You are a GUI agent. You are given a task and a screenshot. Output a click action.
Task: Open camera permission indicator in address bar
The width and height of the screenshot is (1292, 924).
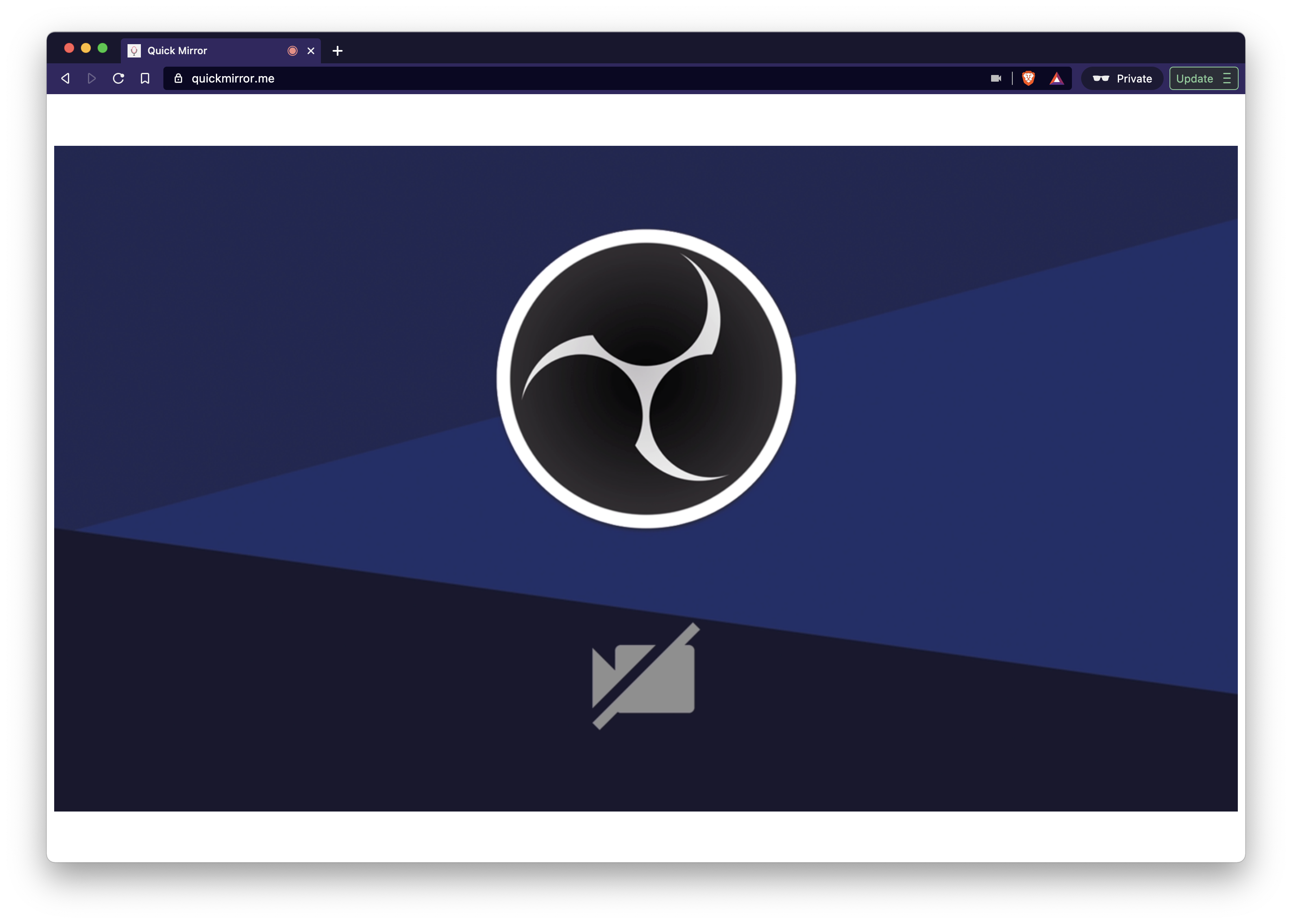(996, 78)
